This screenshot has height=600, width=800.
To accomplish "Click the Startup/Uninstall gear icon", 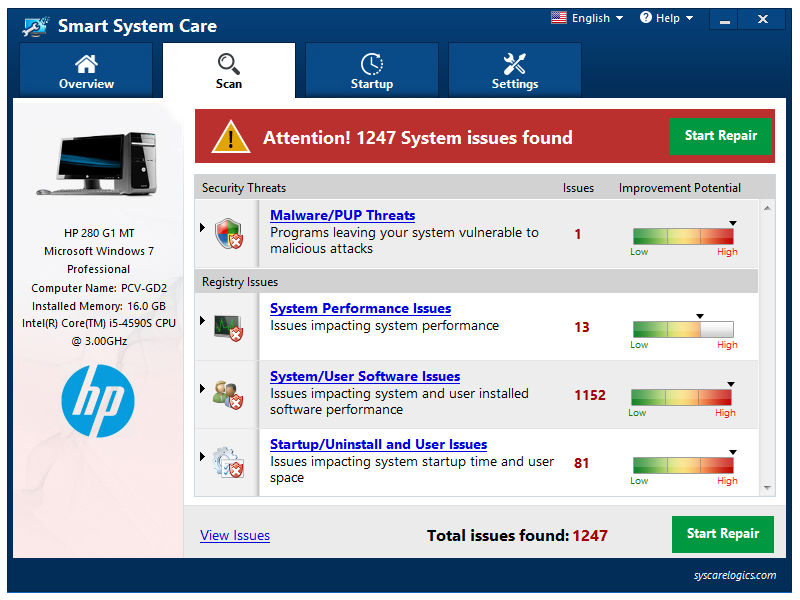I will [229, 462].
